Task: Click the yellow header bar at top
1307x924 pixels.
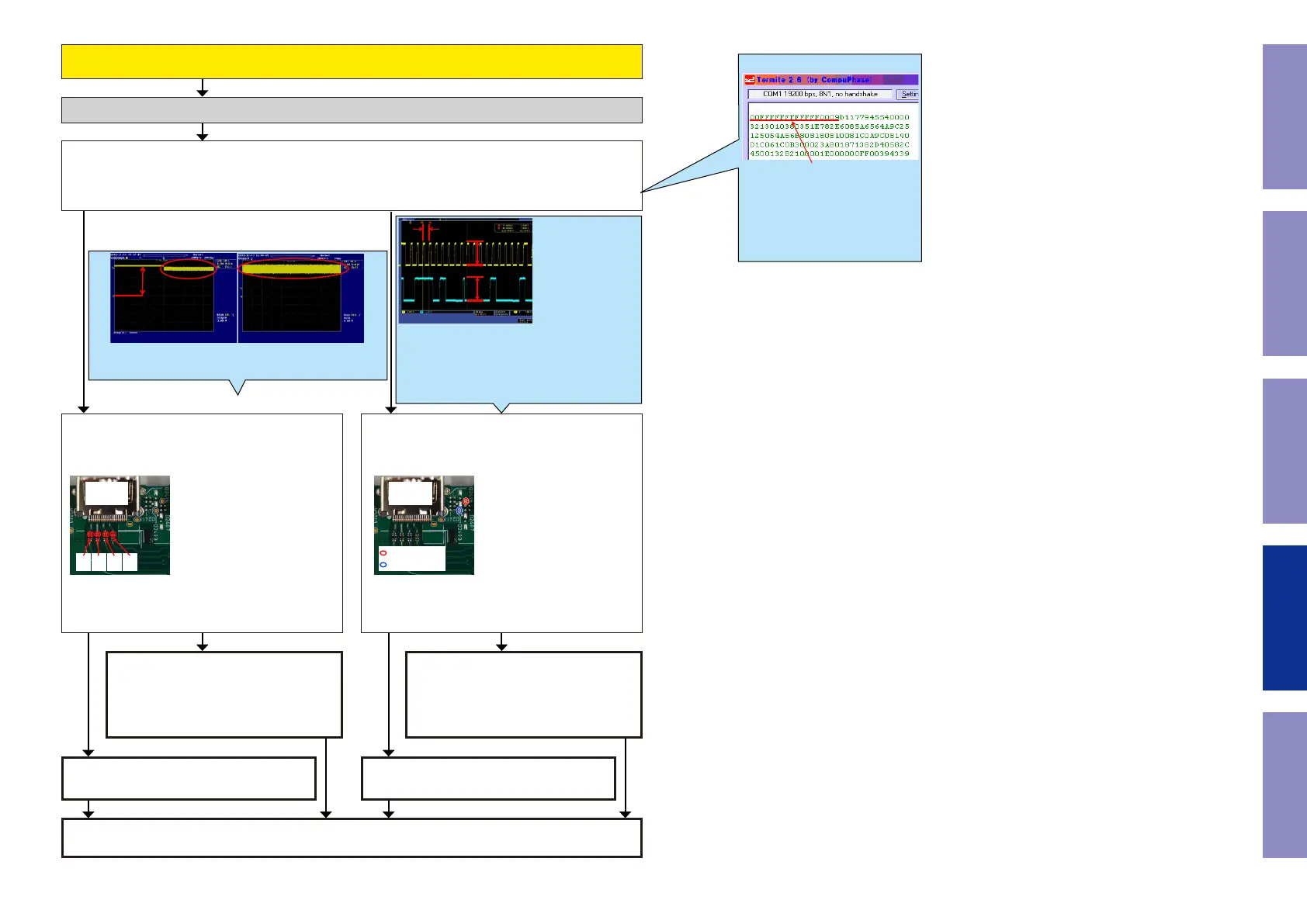Action: 352,61
